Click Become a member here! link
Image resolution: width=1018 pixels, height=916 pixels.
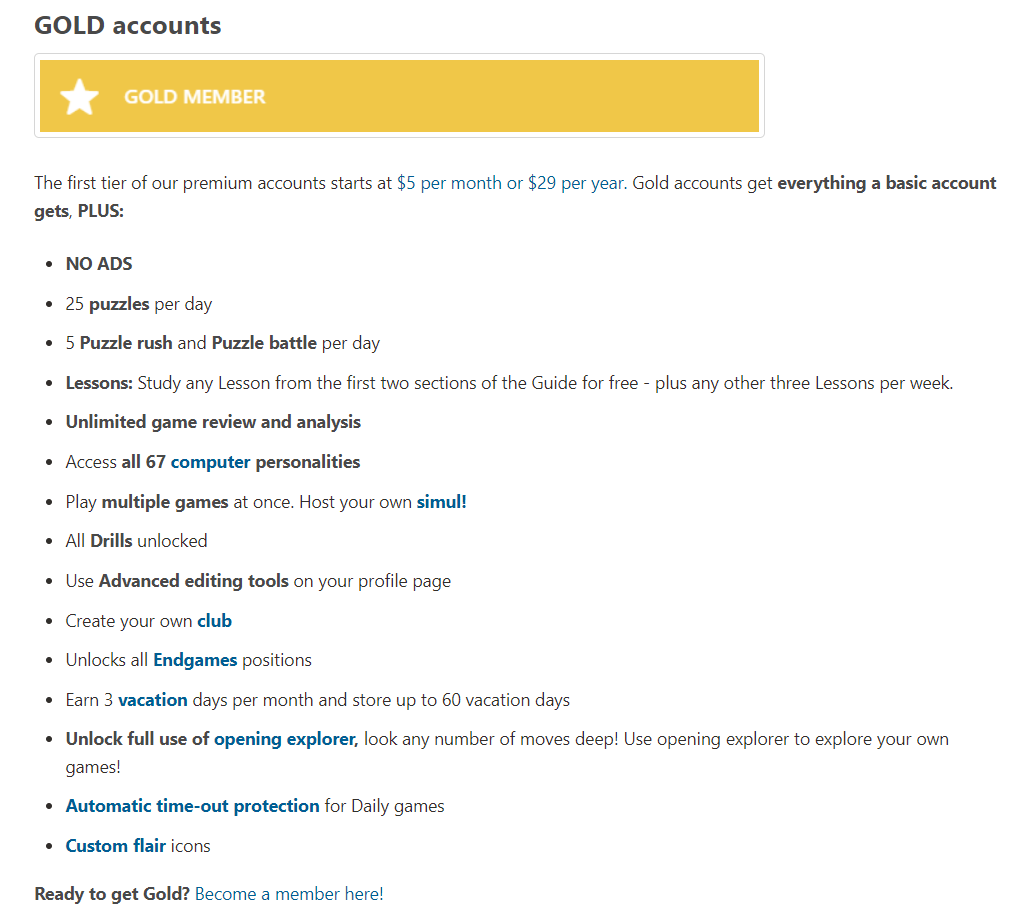coord(289,894)
